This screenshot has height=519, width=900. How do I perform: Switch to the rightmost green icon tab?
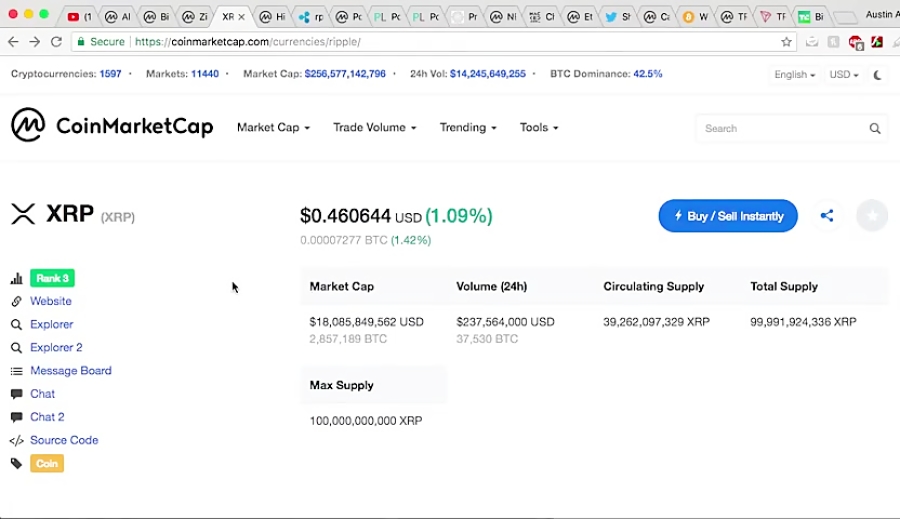pos(811,17)
